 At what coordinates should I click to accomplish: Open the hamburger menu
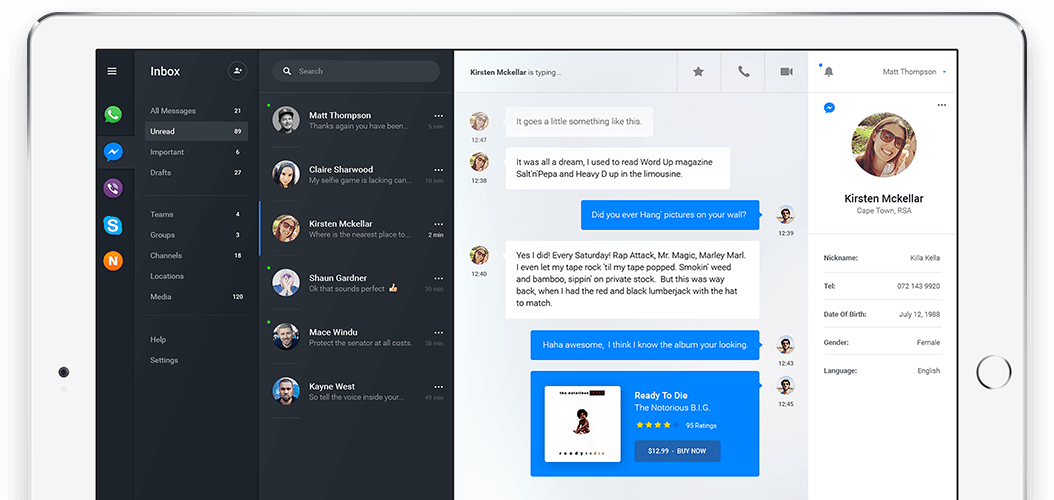pyautogui.click(x=112, y=72)
